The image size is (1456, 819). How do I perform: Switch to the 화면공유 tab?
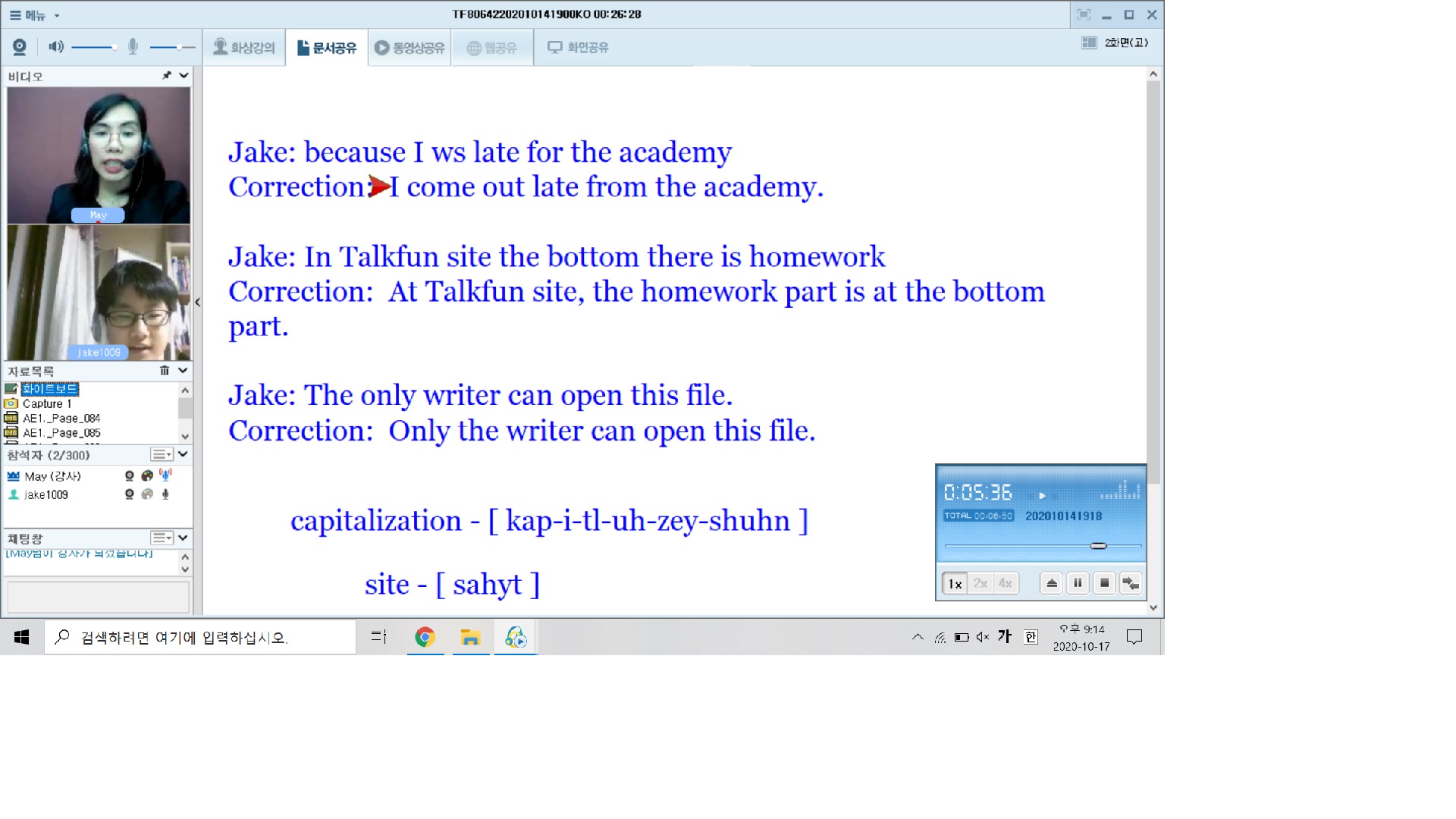pyautogui.click(x=578, y=48)
